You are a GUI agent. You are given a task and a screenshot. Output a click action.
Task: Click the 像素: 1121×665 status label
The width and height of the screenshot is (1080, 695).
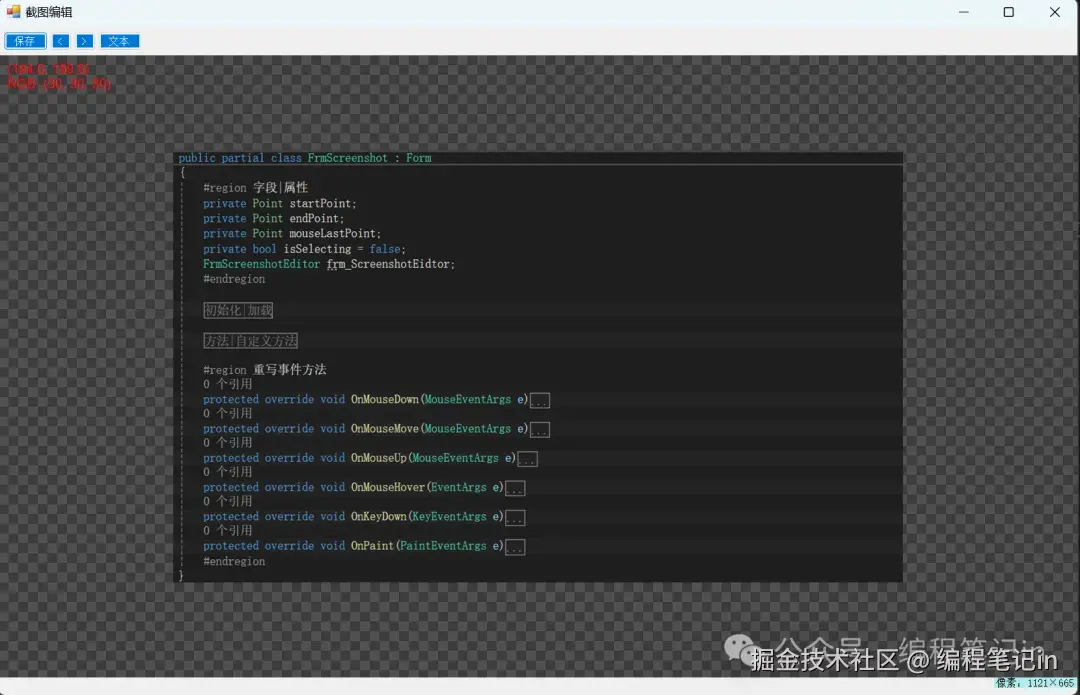pyautogui.click(x=1035, y=683)
